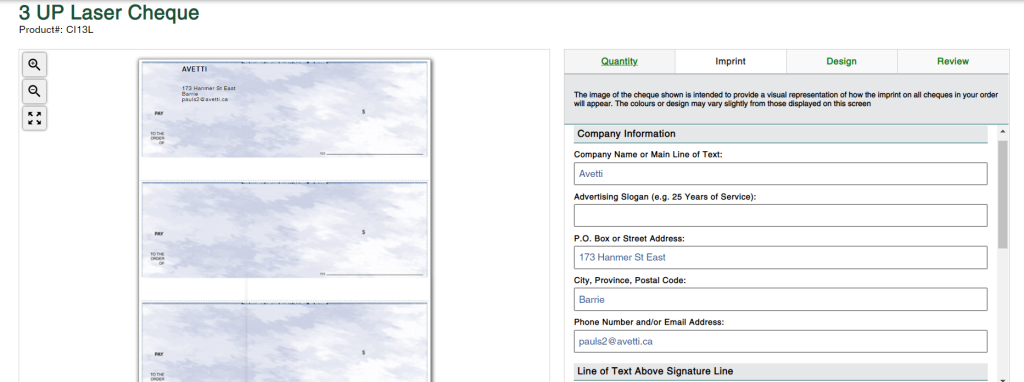Click the Company Information section header
The height and width of the screenshot is (382, 1024).
(780, 134)
